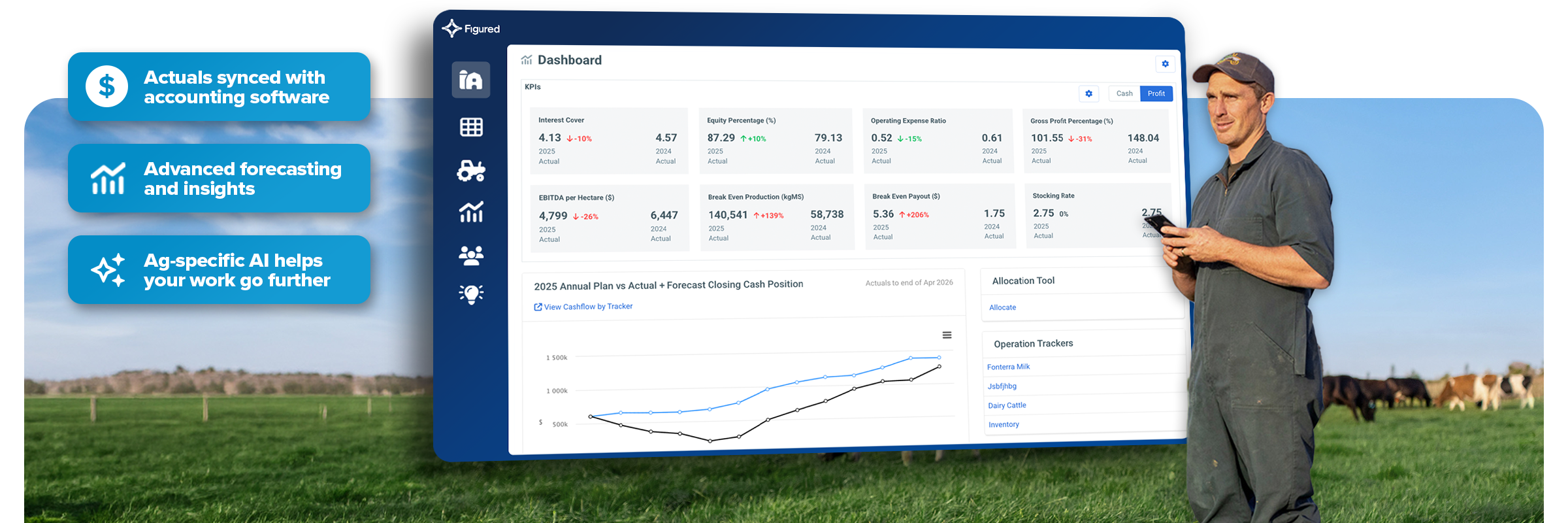
Task: Switch KPIs view to Cash
Action: 1124,93
